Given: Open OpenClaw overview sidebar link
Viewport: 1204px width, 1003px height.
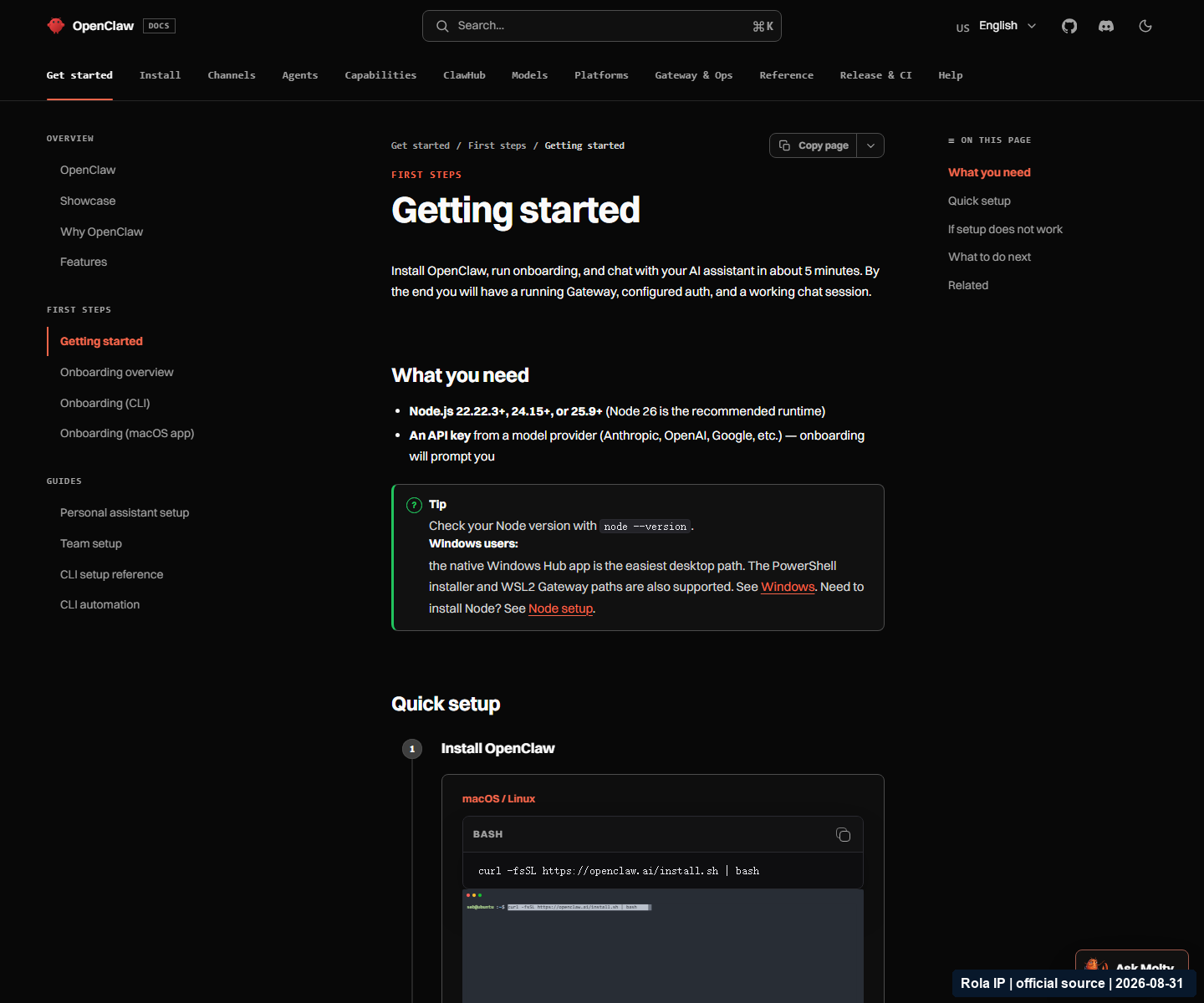Looking at the screenshot, I should click(x=88, y=170).
